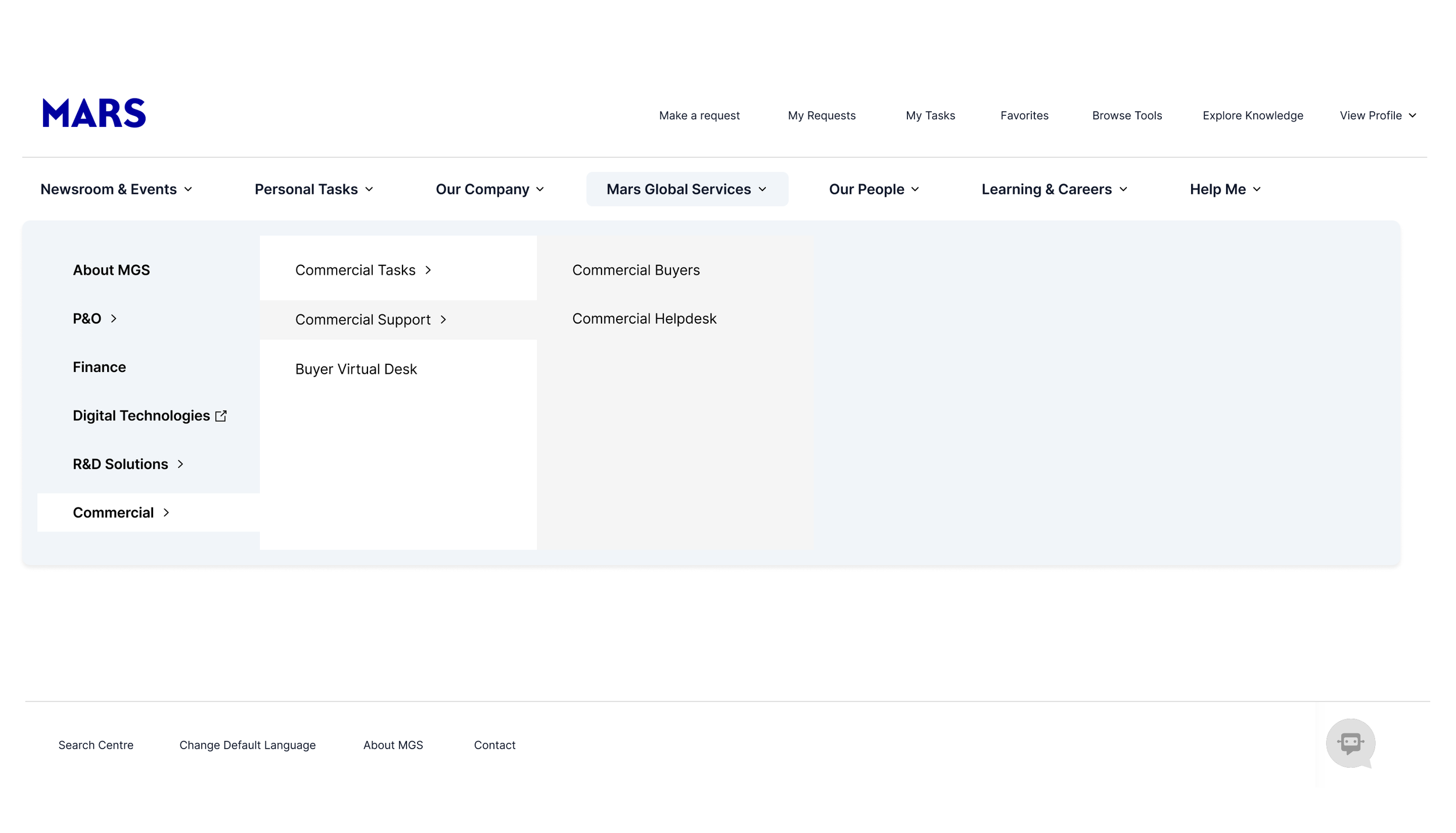Viewport: 1456px width, 833px height.
Task: Go to Browse Tools
Action: [1126, 115]
